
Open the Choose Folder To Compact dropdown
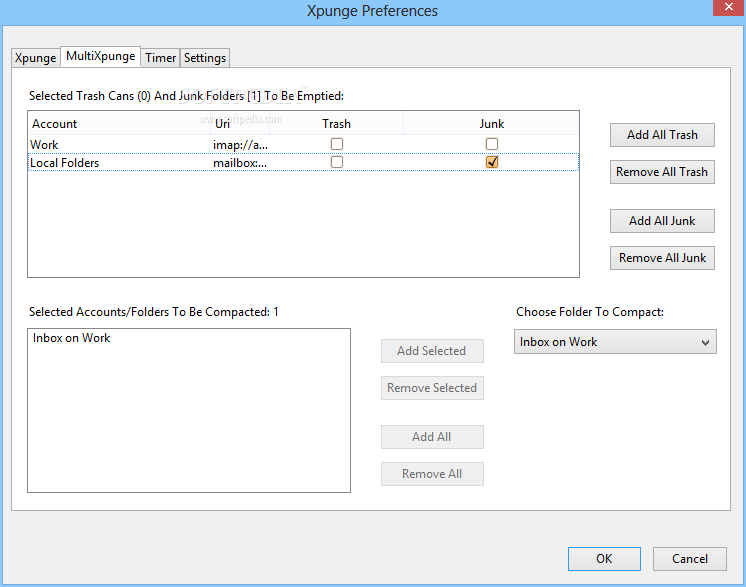[x=615, y=342]
